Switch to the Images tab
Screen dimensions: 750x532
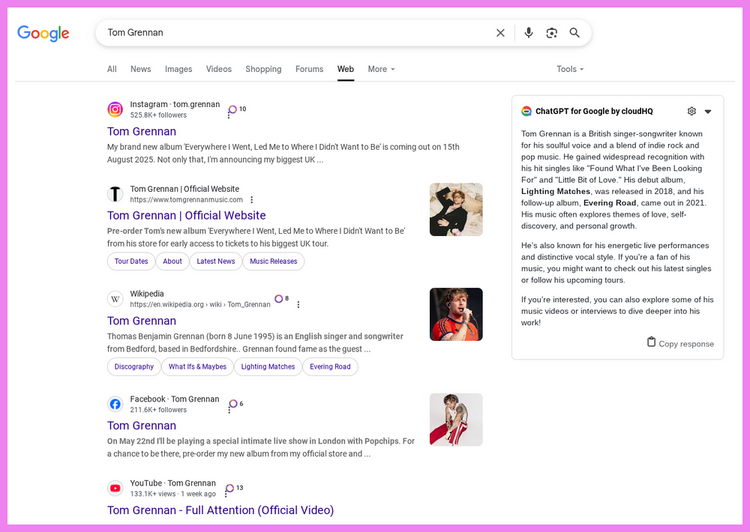[178, 69]
